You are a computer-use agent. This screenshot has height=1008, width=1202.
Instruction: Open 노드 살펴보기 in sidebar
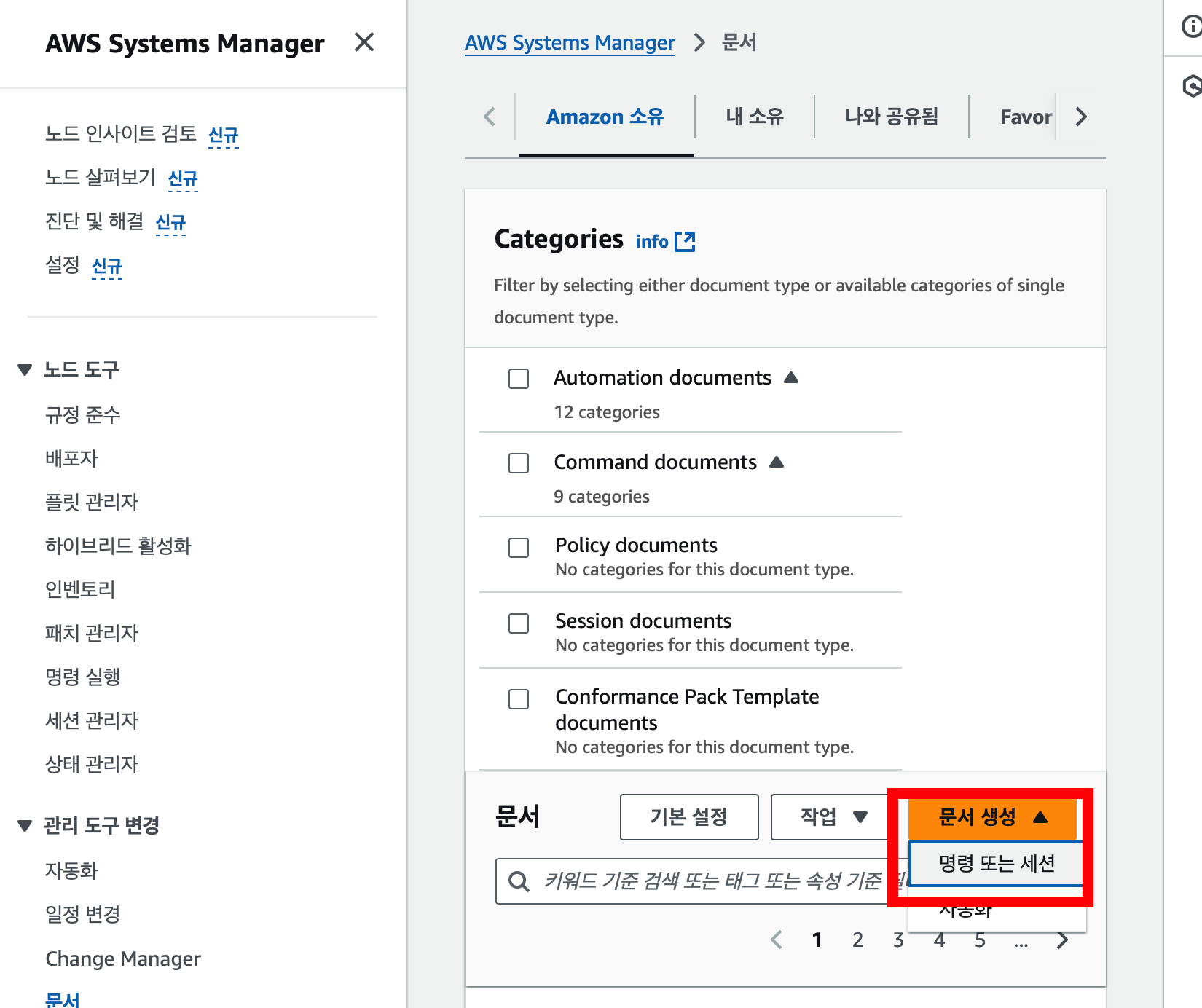coord(101,178)
